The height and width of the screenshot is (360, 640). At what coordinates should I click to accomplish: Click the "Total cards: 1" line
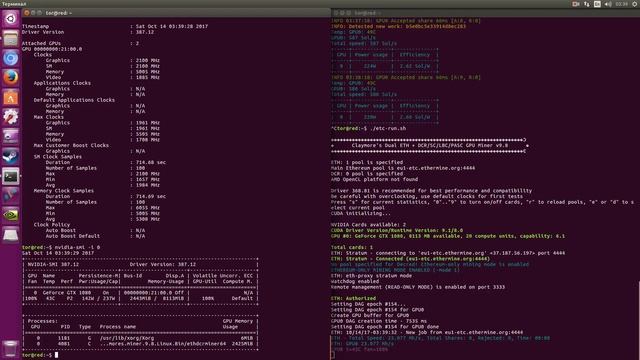click(351, 247)
